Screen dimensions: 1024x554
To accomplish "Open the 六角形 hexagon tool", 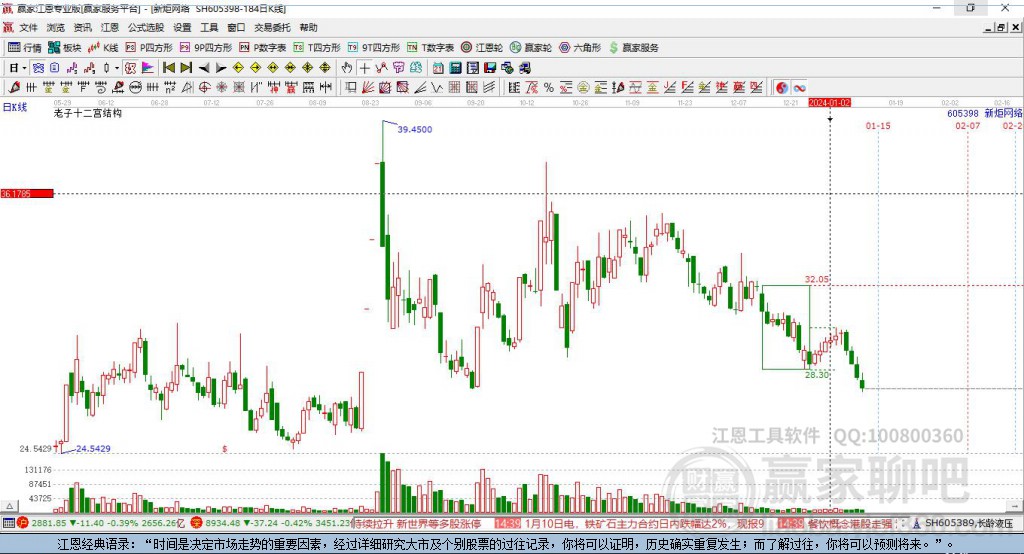I will pyautogui.click(x=580, y=48).
